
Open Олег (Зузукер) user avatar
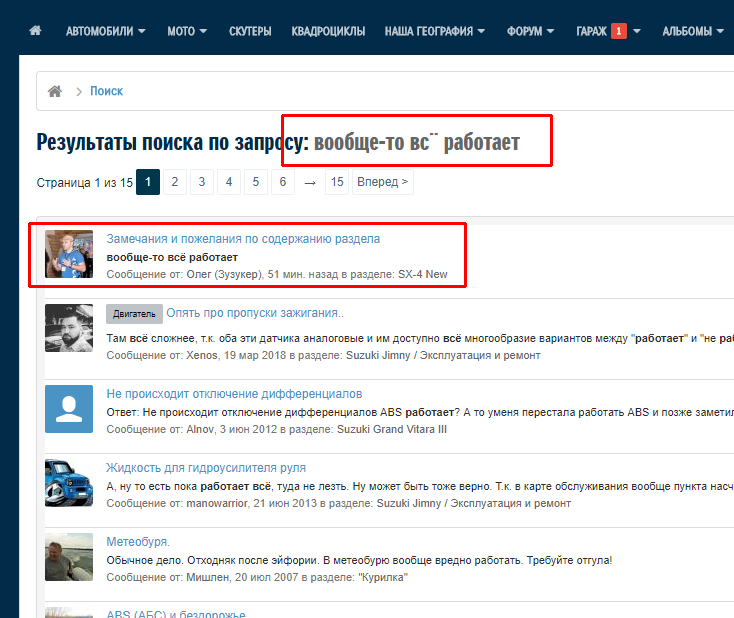pyautogui.click(x=69, y=254)
